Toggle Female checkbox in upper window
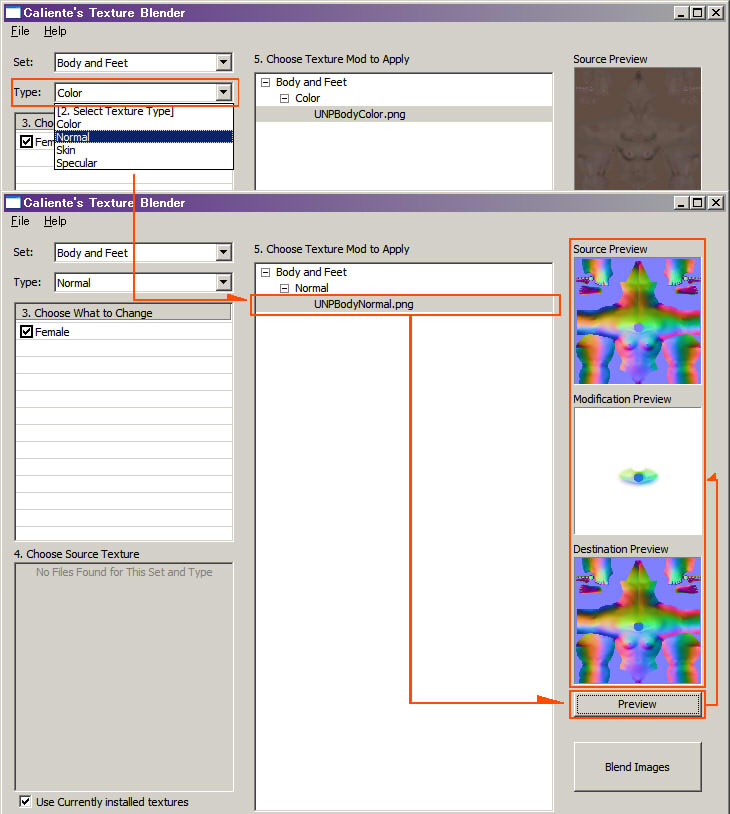 point(26,141)
